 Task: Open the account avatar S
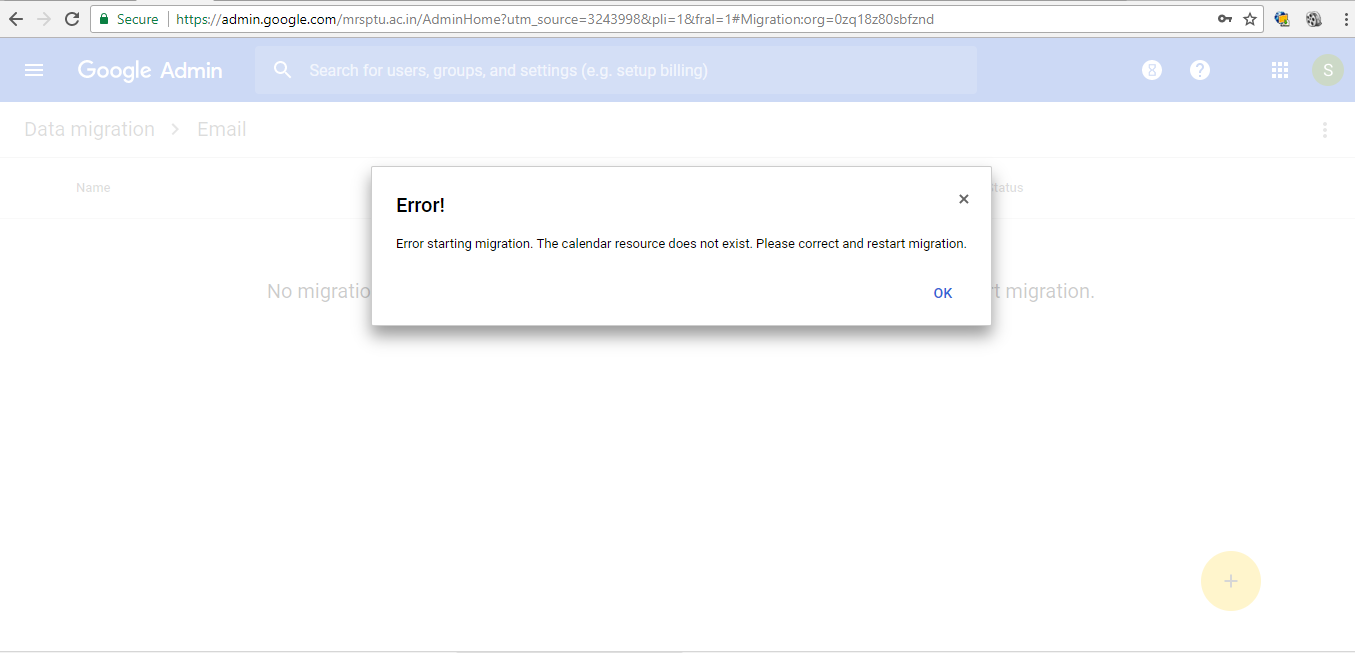(1327, 70)
